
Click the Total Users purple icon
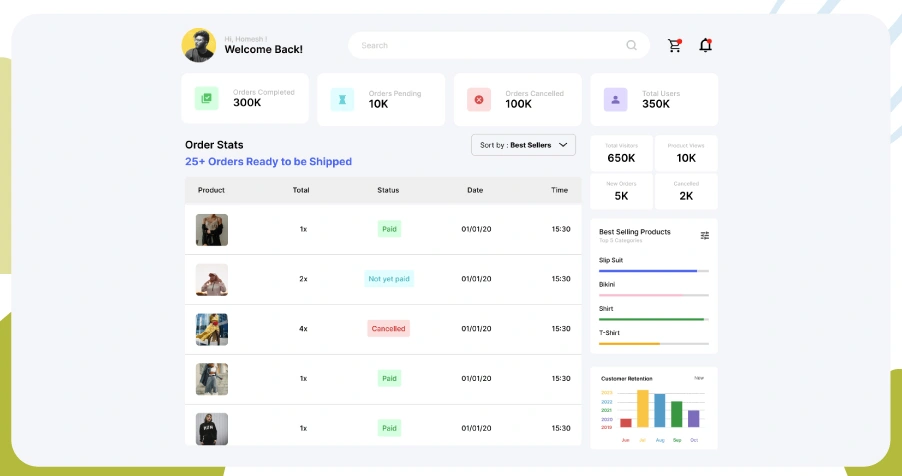615,99
